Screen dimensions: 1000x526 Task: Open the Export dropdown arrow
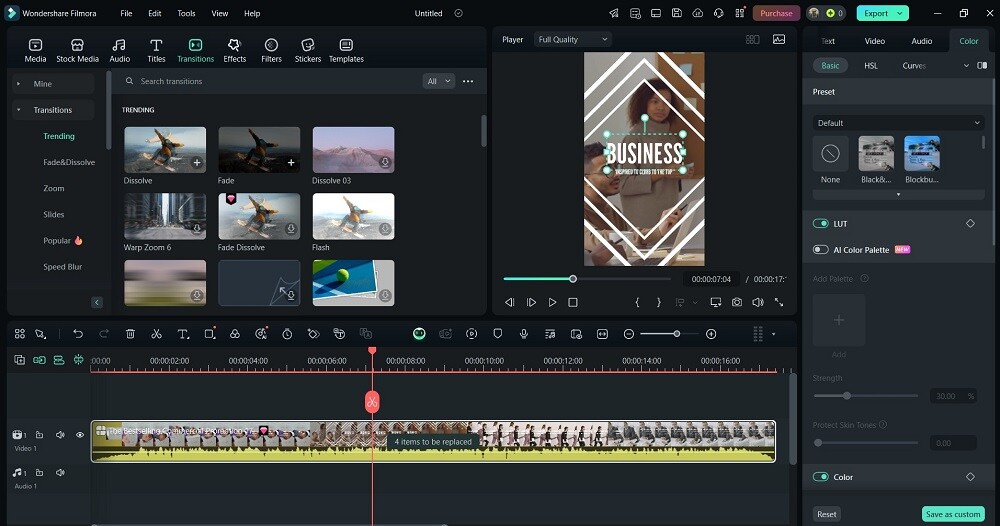900,13
